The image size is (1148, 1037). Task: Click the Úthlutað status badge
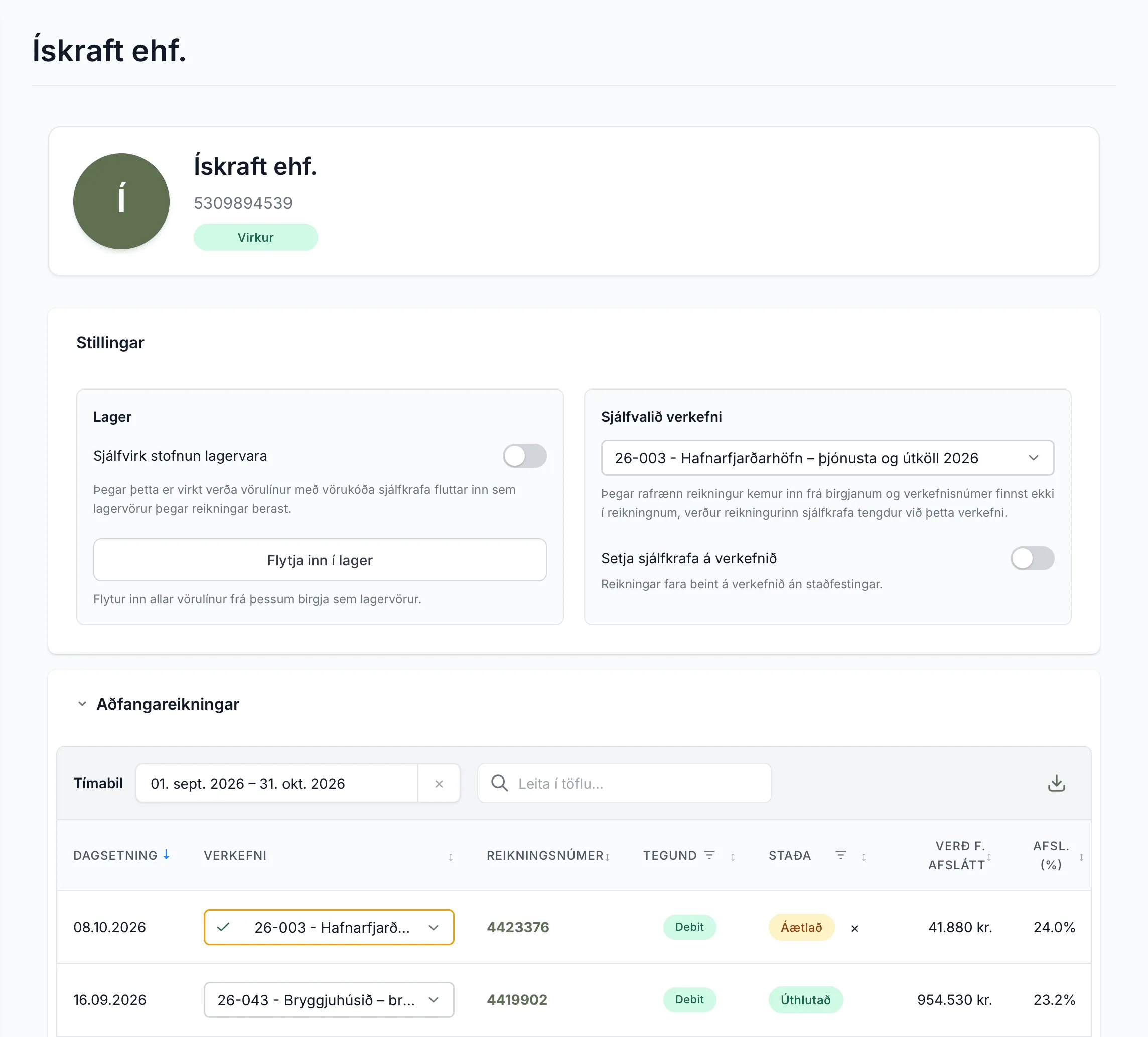805,999
